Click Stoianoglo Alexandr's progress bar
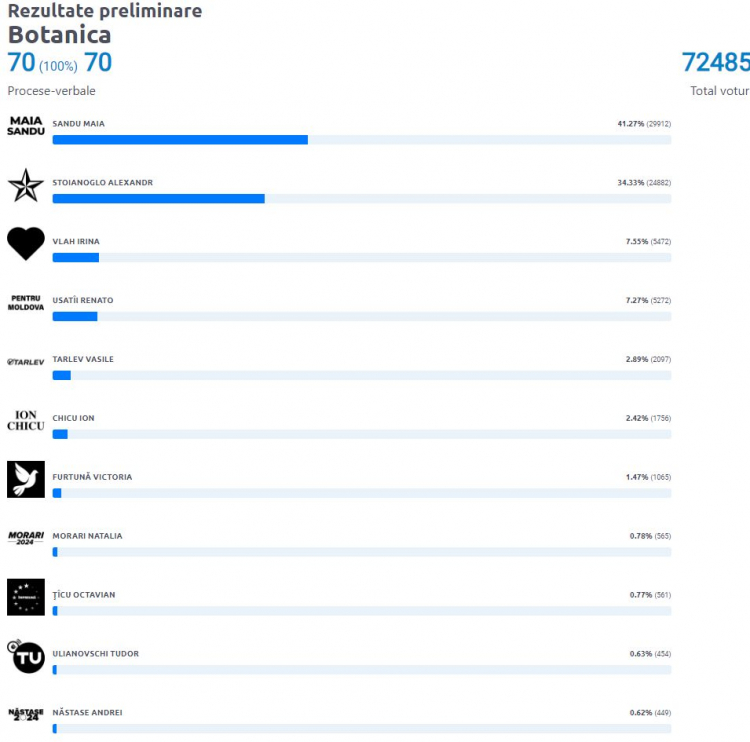 [x=362, y=199]
